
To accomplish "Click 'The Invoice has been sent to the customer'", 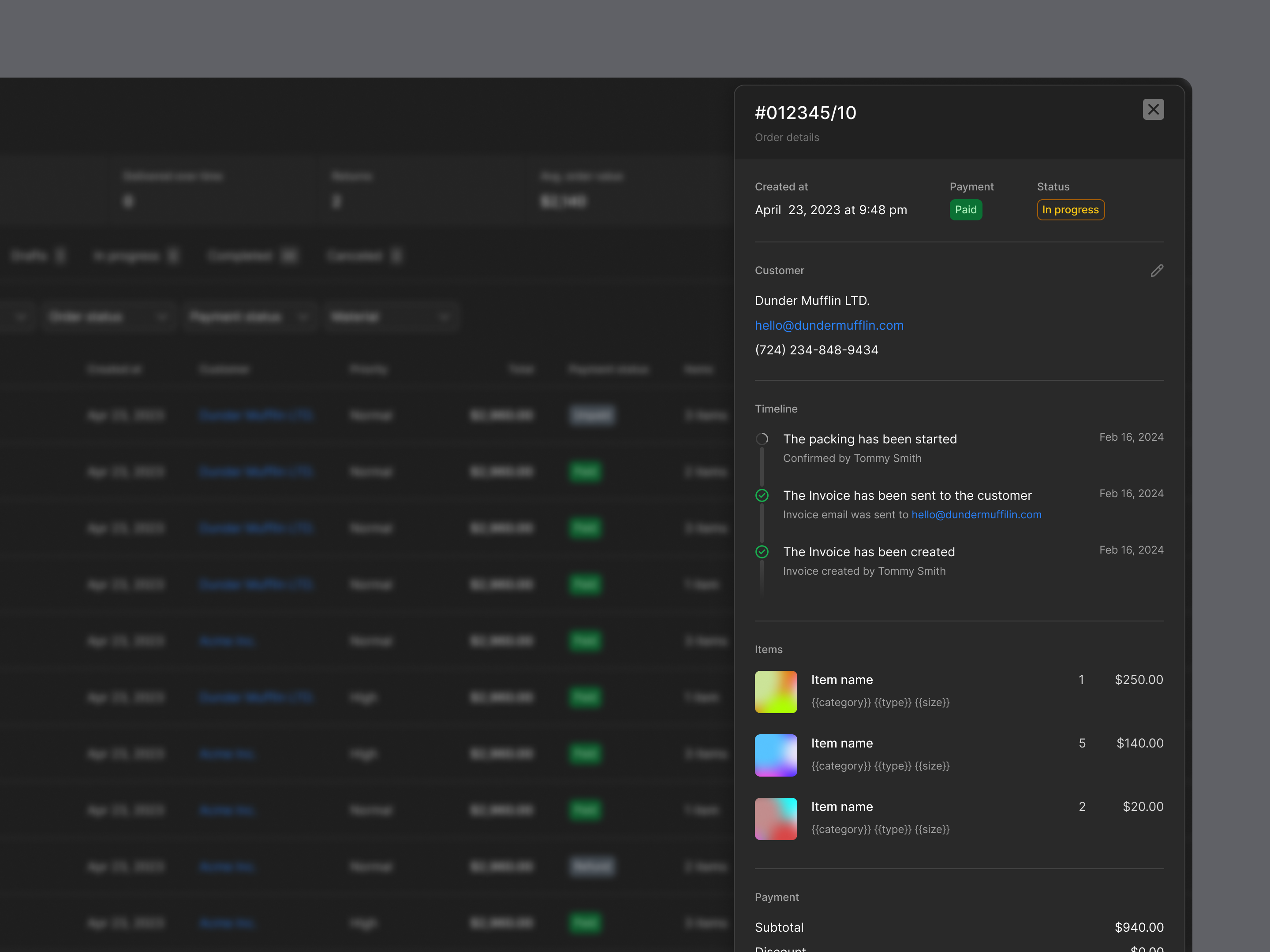I will click(x=907, y=495).
